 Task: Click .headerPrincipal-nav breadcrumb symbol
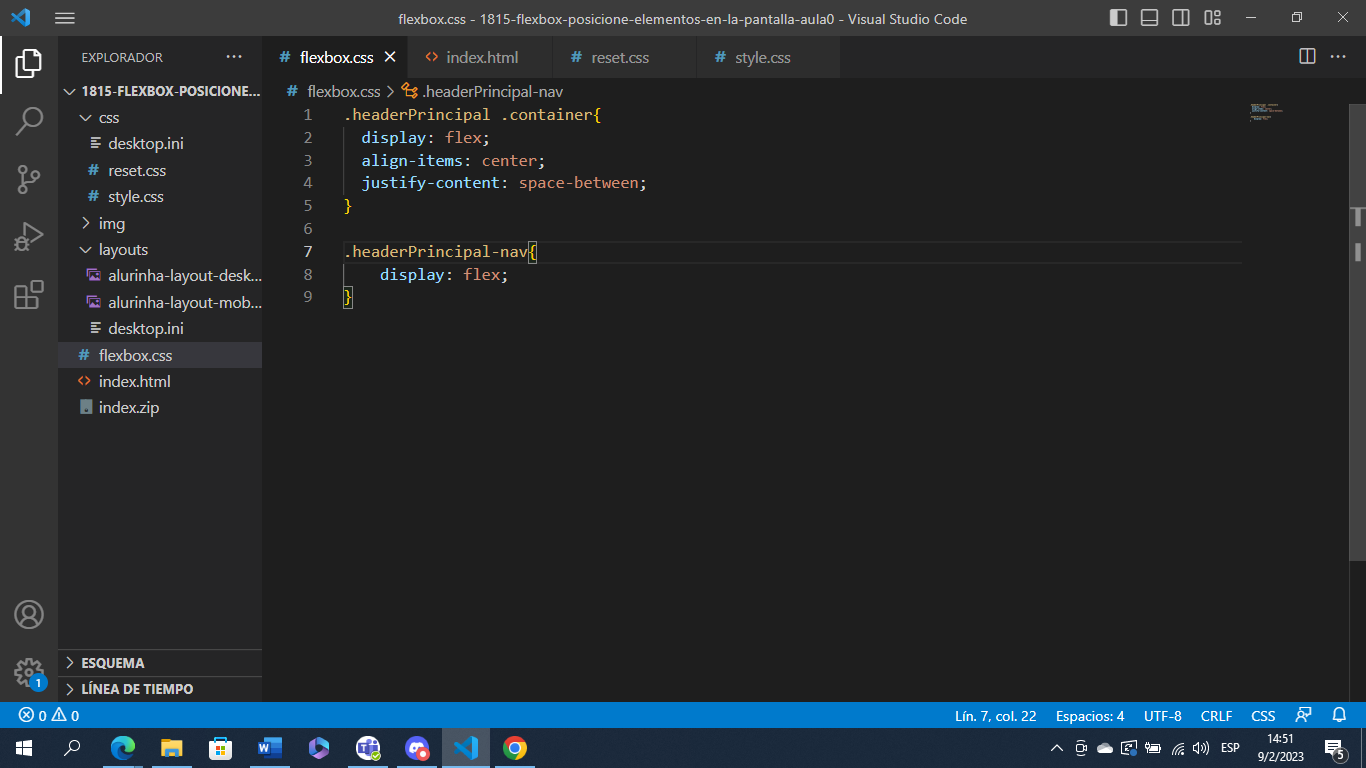482,91
